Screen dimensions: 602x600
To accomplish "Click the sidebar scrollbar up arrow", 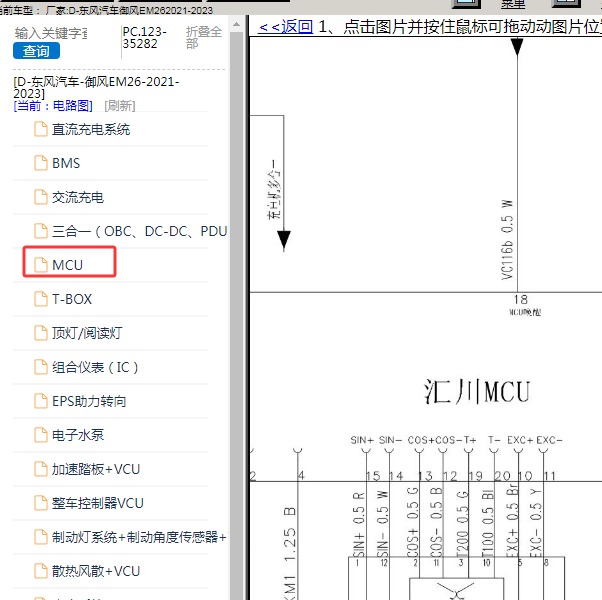I will [236, 25].
